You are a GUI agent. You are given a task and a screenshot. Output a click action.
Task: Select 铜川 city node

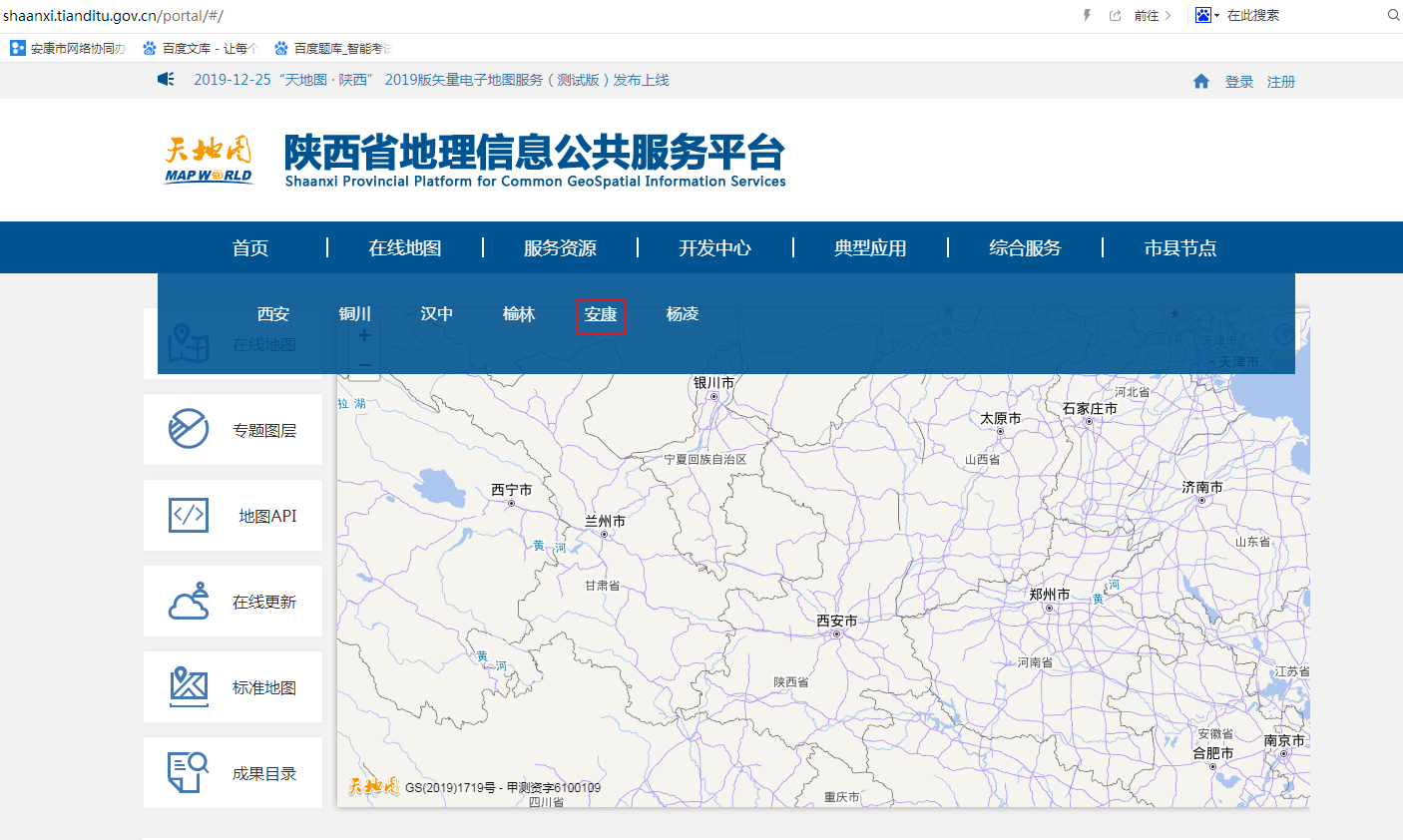click(355, 314)
